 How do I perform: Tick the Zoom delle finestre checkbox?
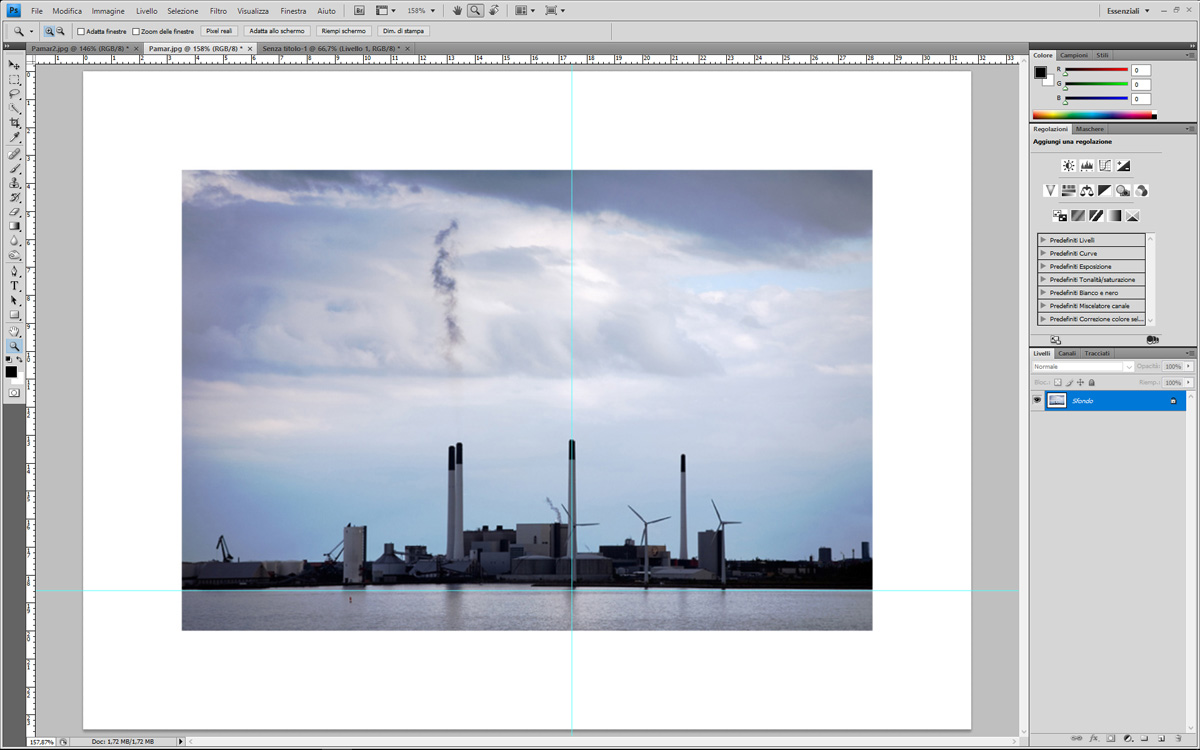point(136,31)
